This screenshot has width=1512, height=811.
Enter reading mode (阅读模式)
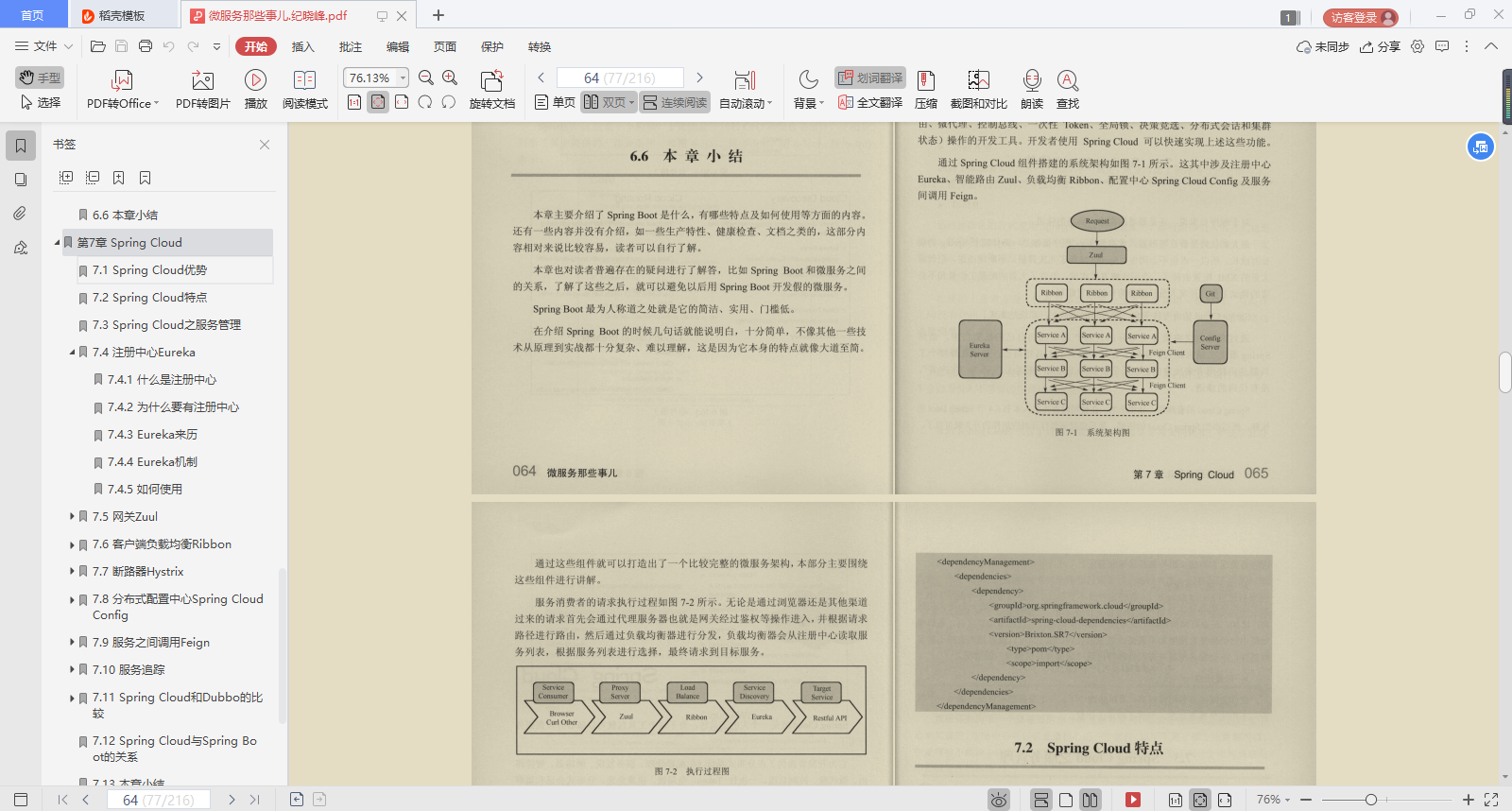(x=304, y=90)
